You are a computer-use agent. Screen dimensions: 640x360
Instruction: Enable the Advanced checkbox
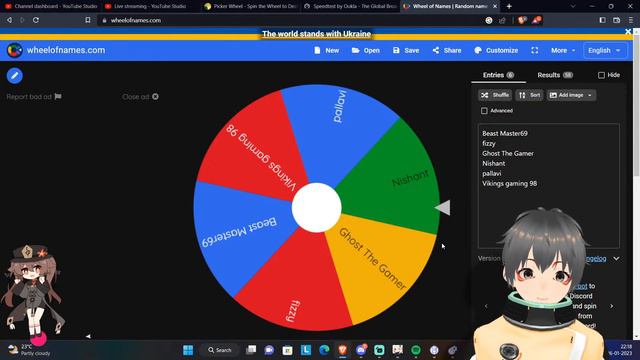(484, 111)
